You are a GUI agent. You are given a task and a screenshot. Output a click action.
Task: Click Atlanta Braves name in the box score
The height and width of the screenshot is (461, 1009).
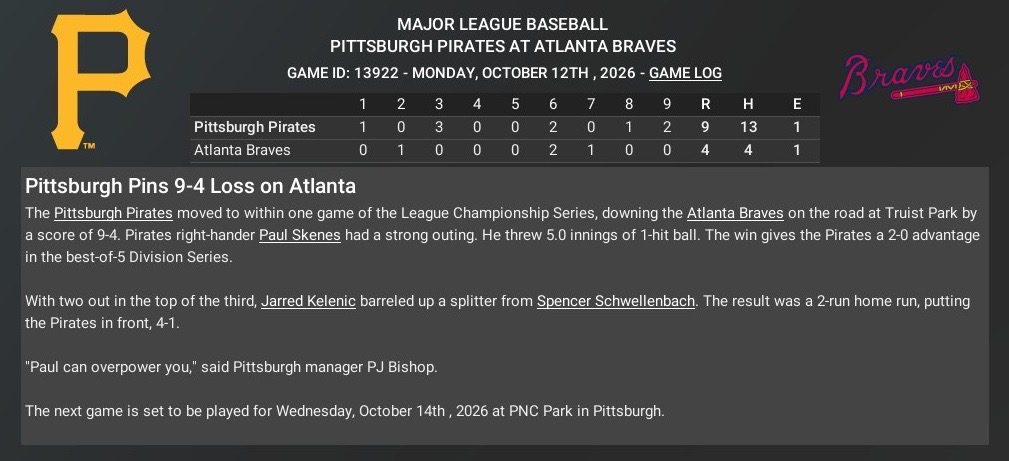242,150
